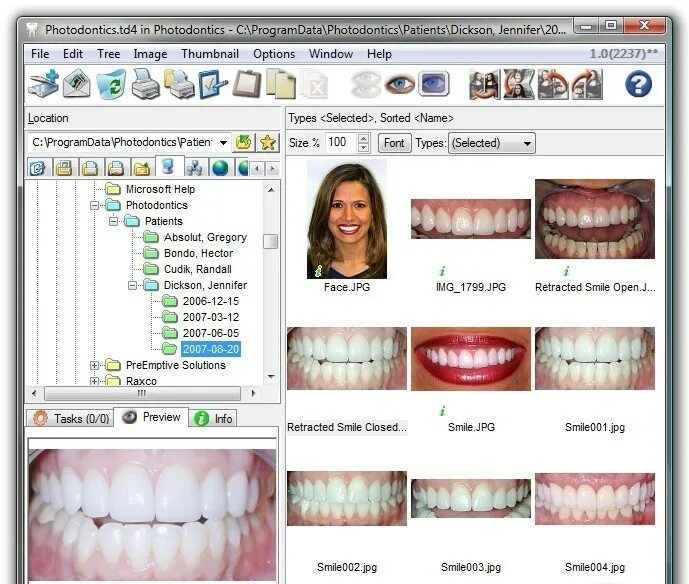Select the 2007-06-05 date folder
The width and height of the screenshot is (689, 584).
click(211, 333)
